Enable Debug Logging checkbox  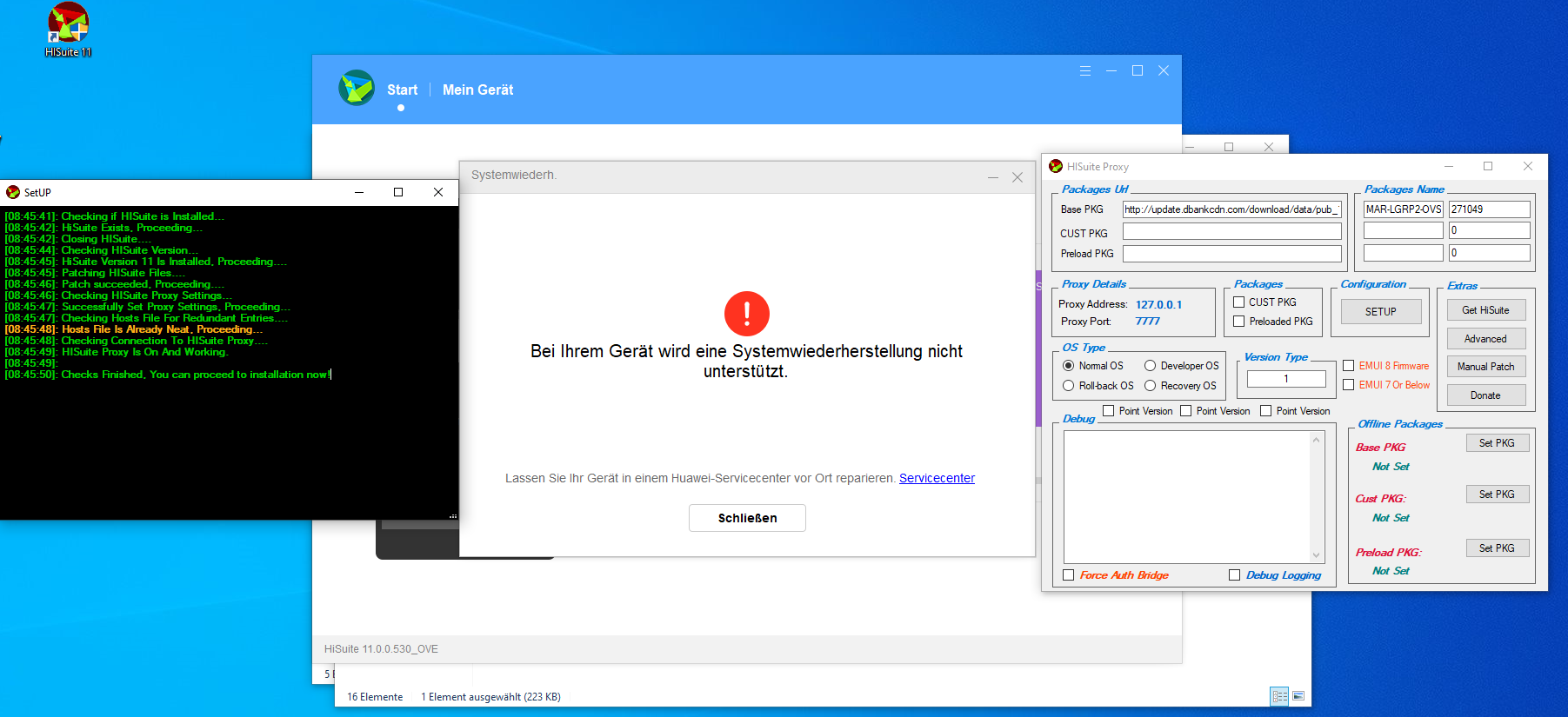1235,575
